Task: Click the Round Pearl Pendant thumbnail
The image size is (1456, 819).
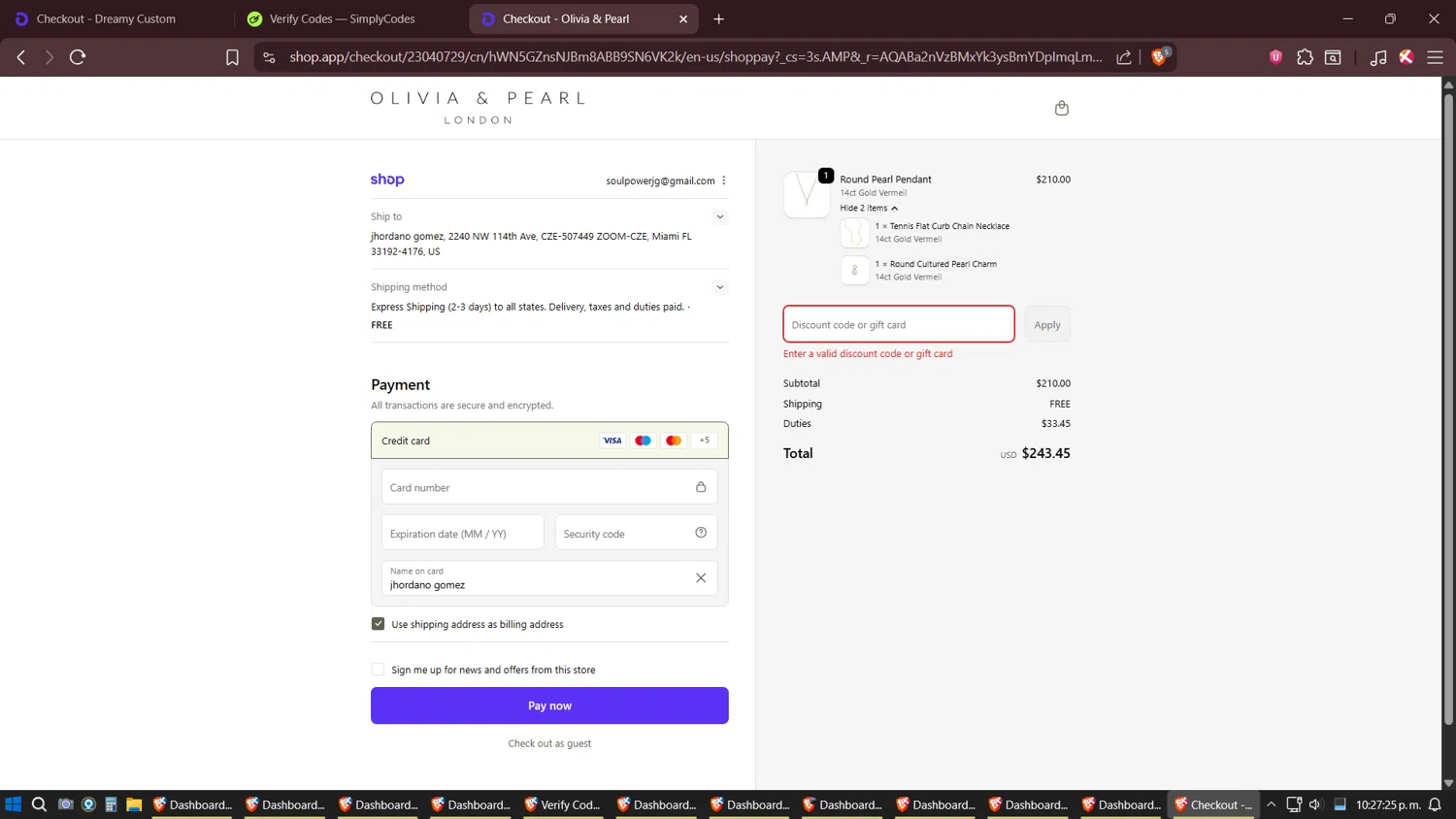Action: pyautogui.click(x=807, y=194)
